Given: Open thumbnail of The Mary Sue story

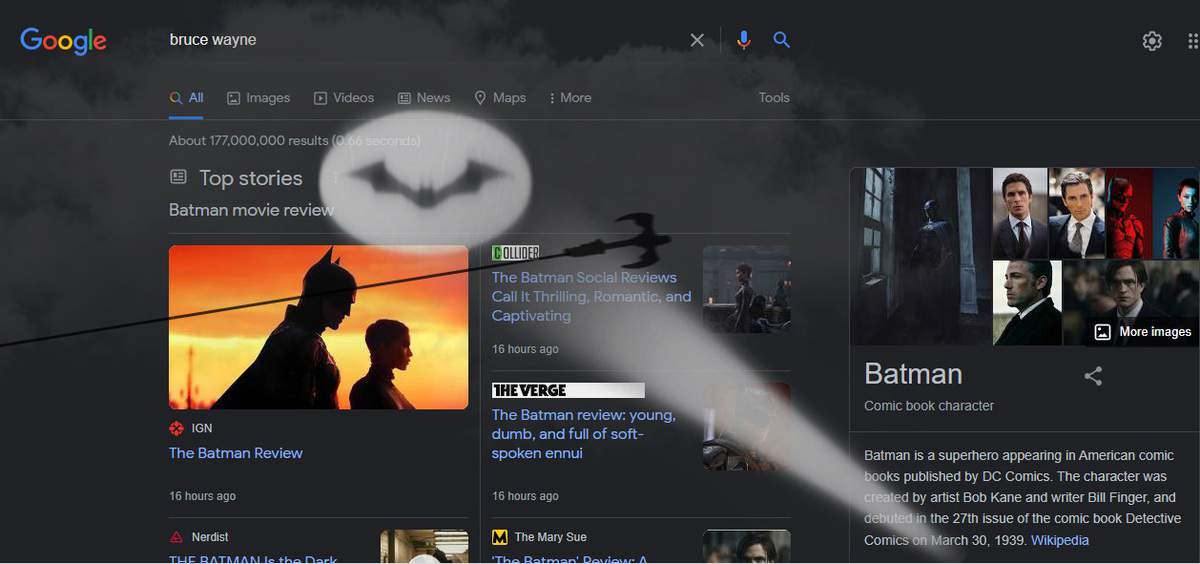Looking at the screenshot, I should point(746,547).
